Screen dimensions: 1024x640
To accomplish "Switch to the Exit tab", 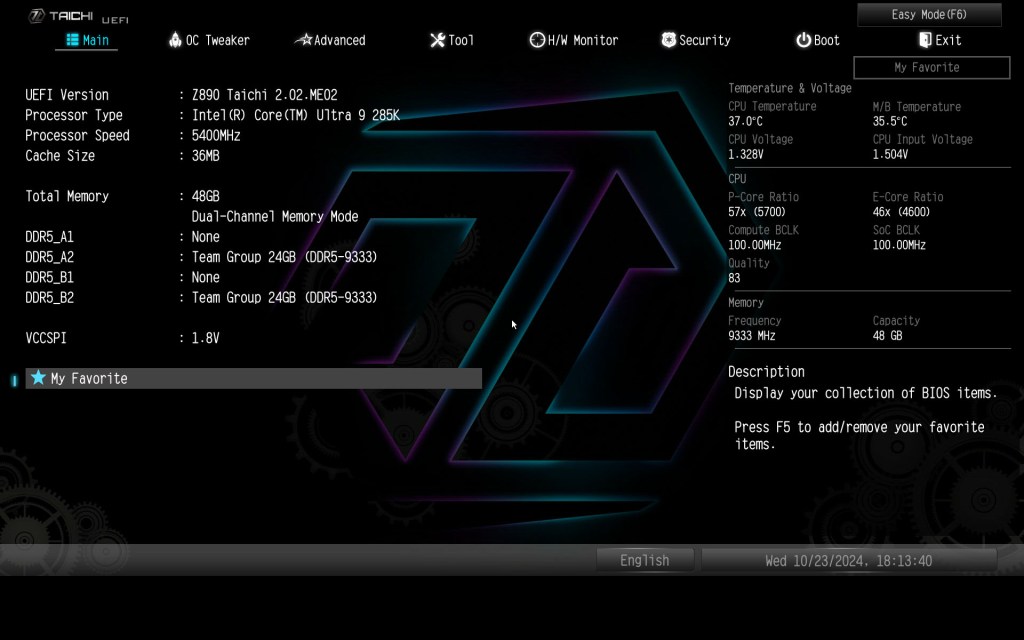I will pos(940,40).
